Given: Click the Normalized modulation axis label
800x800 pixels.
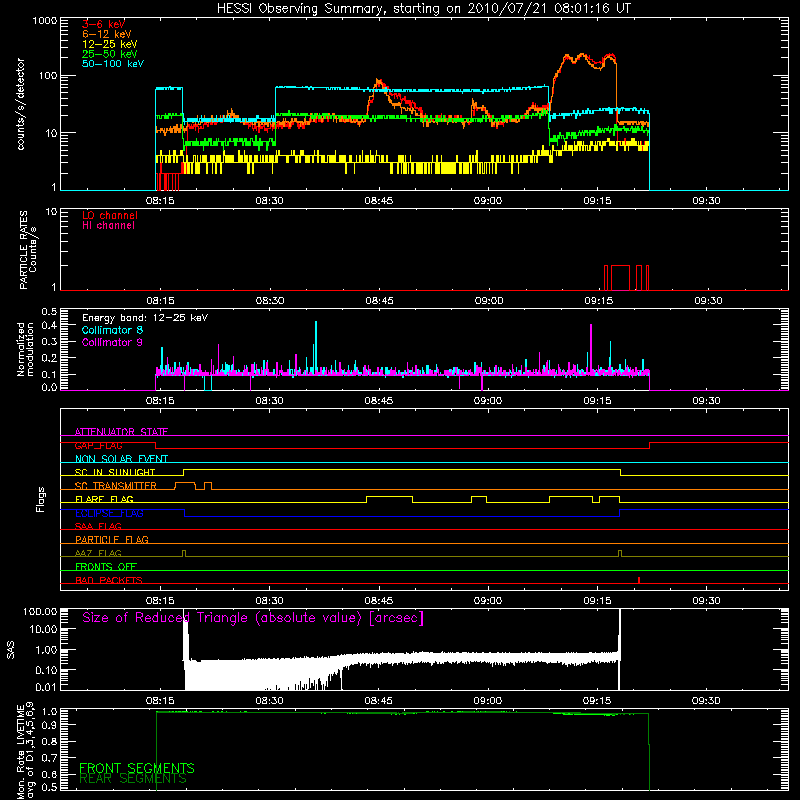Looking at the screenshot, I should coord(25,349).
